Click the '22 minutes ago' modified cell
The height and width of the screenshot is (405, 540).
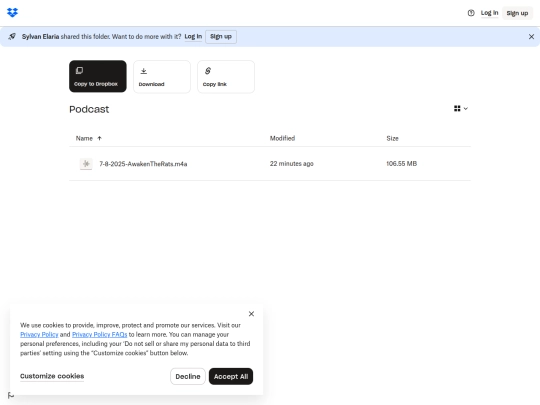tap(291, 164)
